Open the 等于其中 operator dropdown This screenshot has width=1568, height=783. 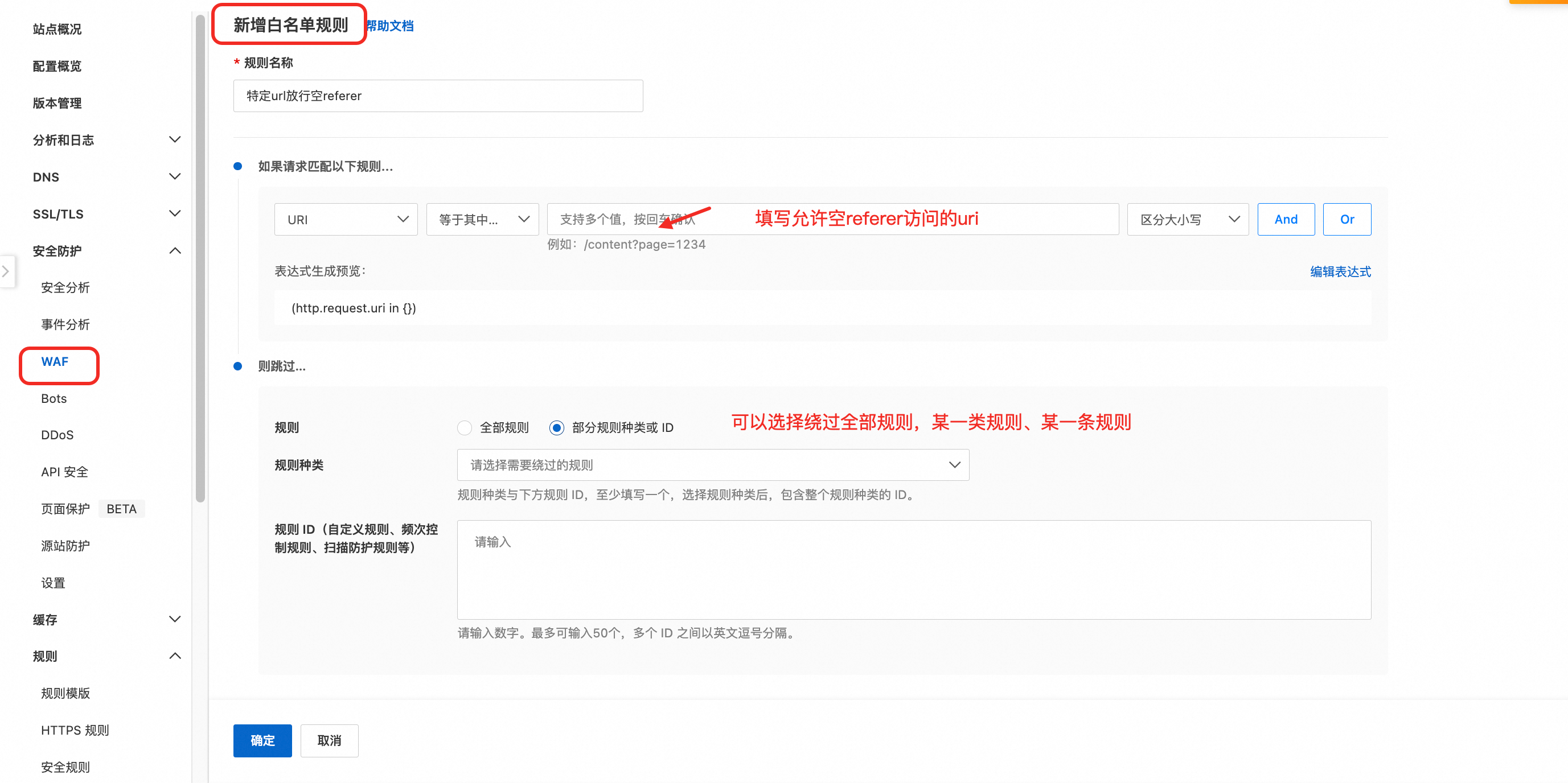pos(482,220)
